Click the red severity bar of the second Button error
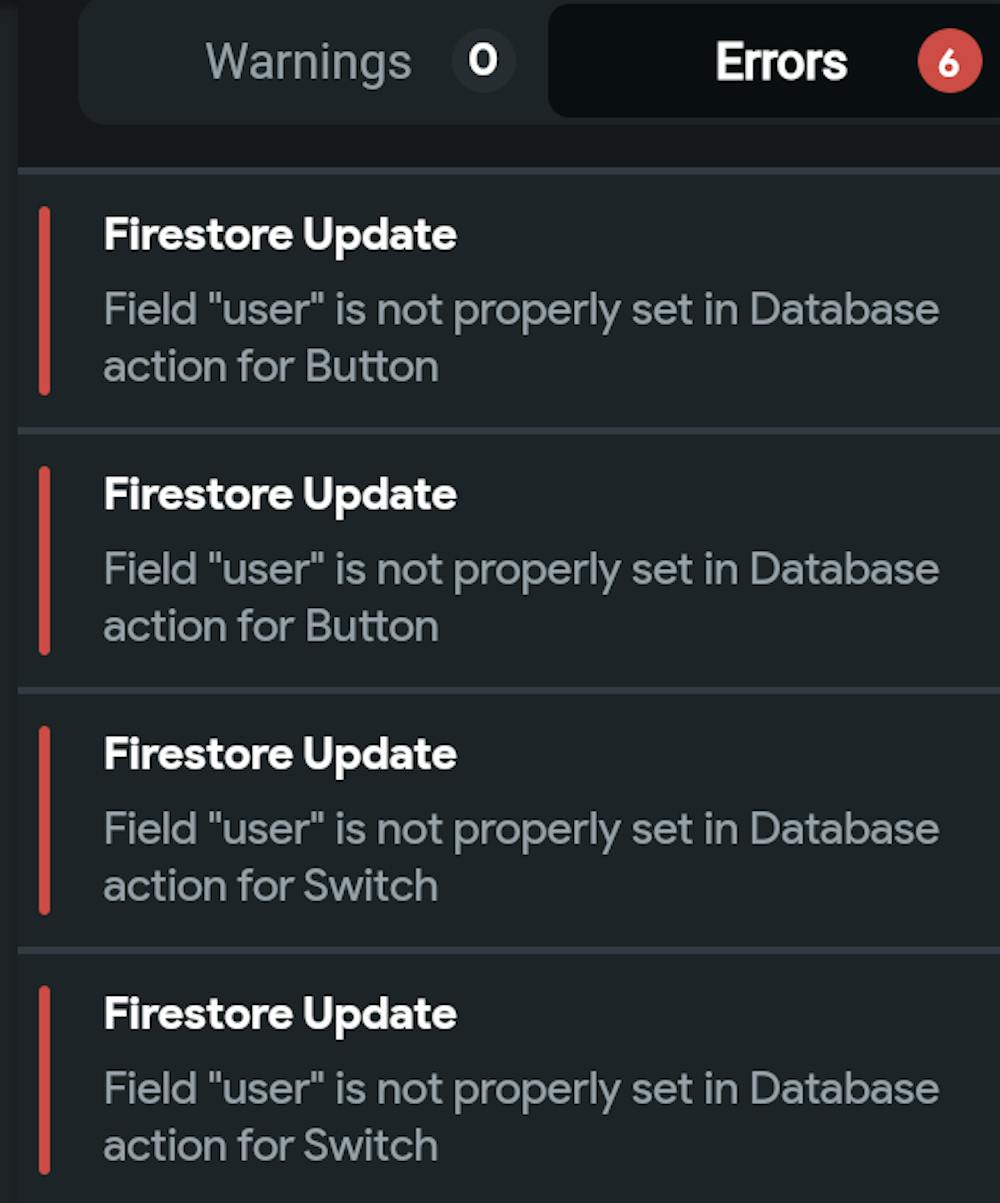This screenshot has height=1203, width=1000. pos(44,561)
